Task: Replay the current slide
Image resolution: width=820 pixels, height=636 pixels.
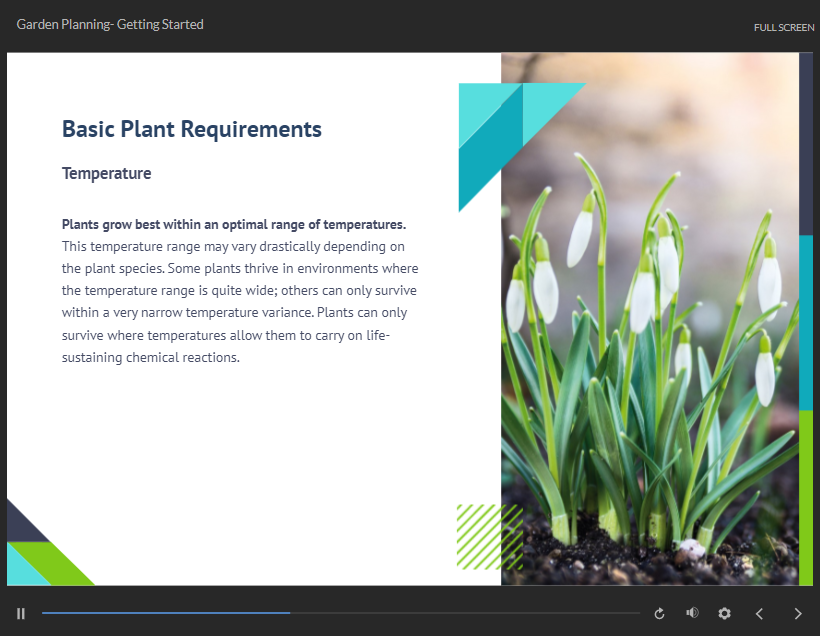Action: (659, 613)
